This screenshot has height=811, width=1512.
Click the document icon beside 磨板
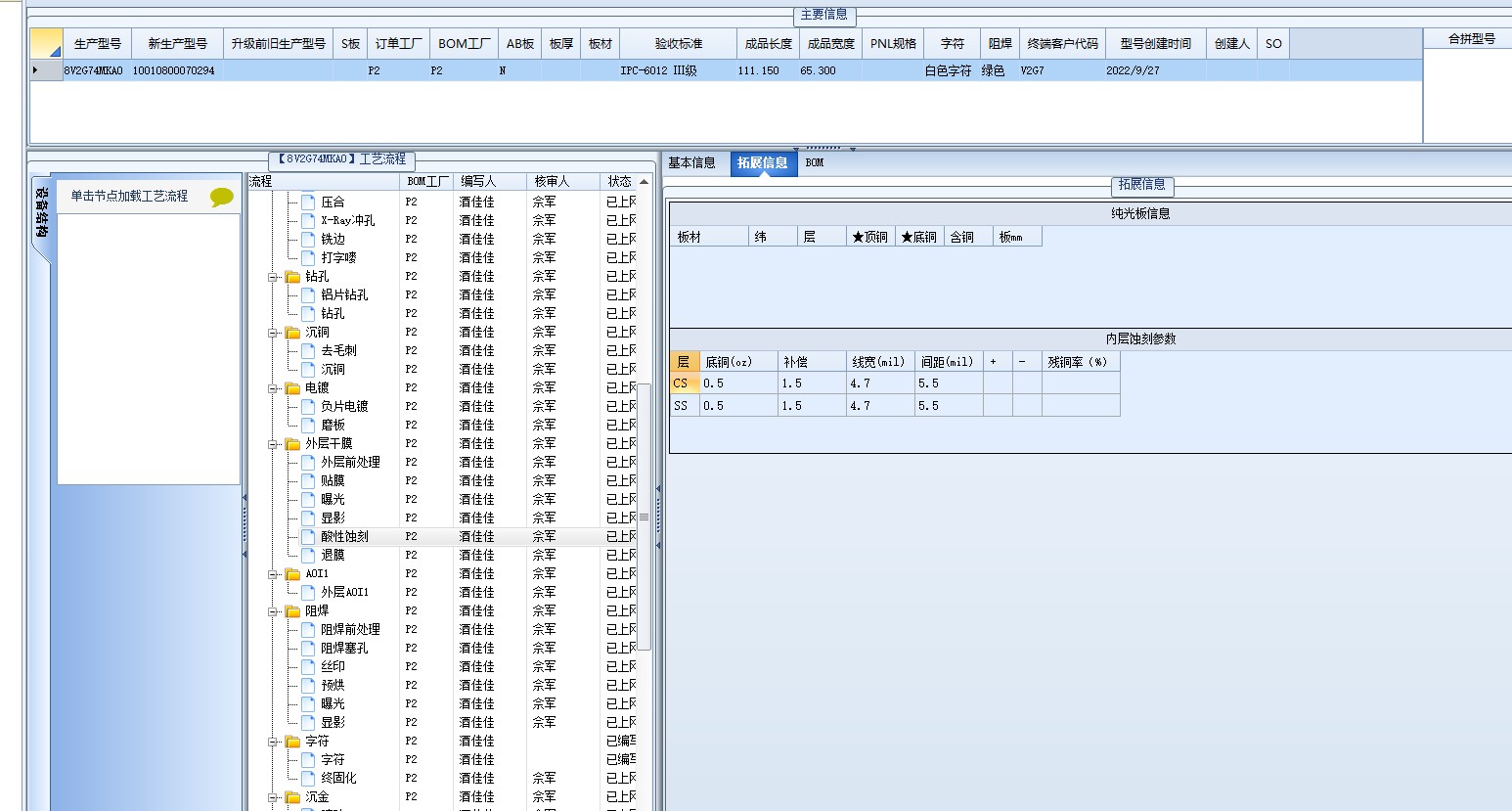tap(308, 425)
